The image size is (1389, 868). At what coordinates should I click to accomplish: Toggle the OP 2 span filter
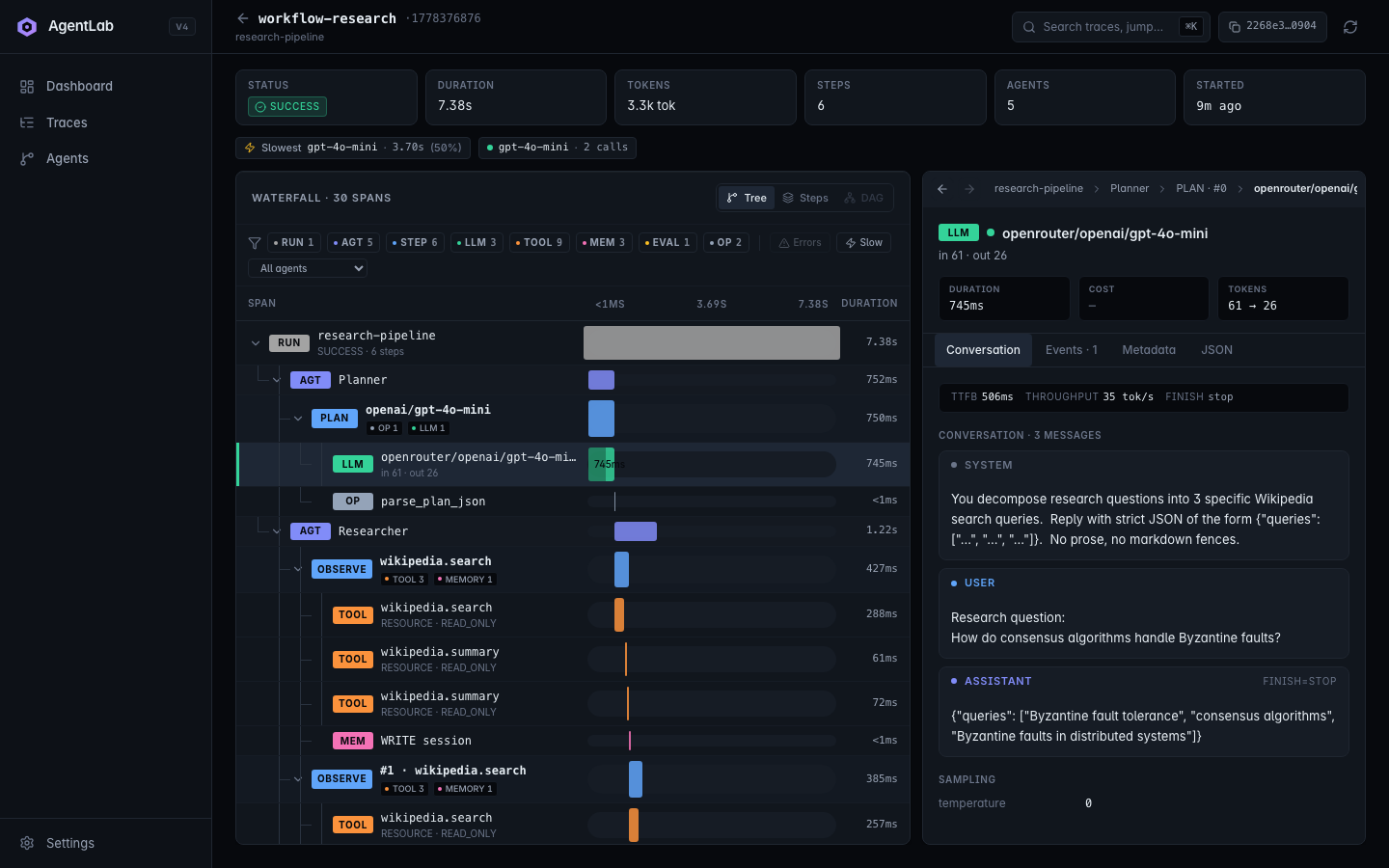[x=726, y=243]
